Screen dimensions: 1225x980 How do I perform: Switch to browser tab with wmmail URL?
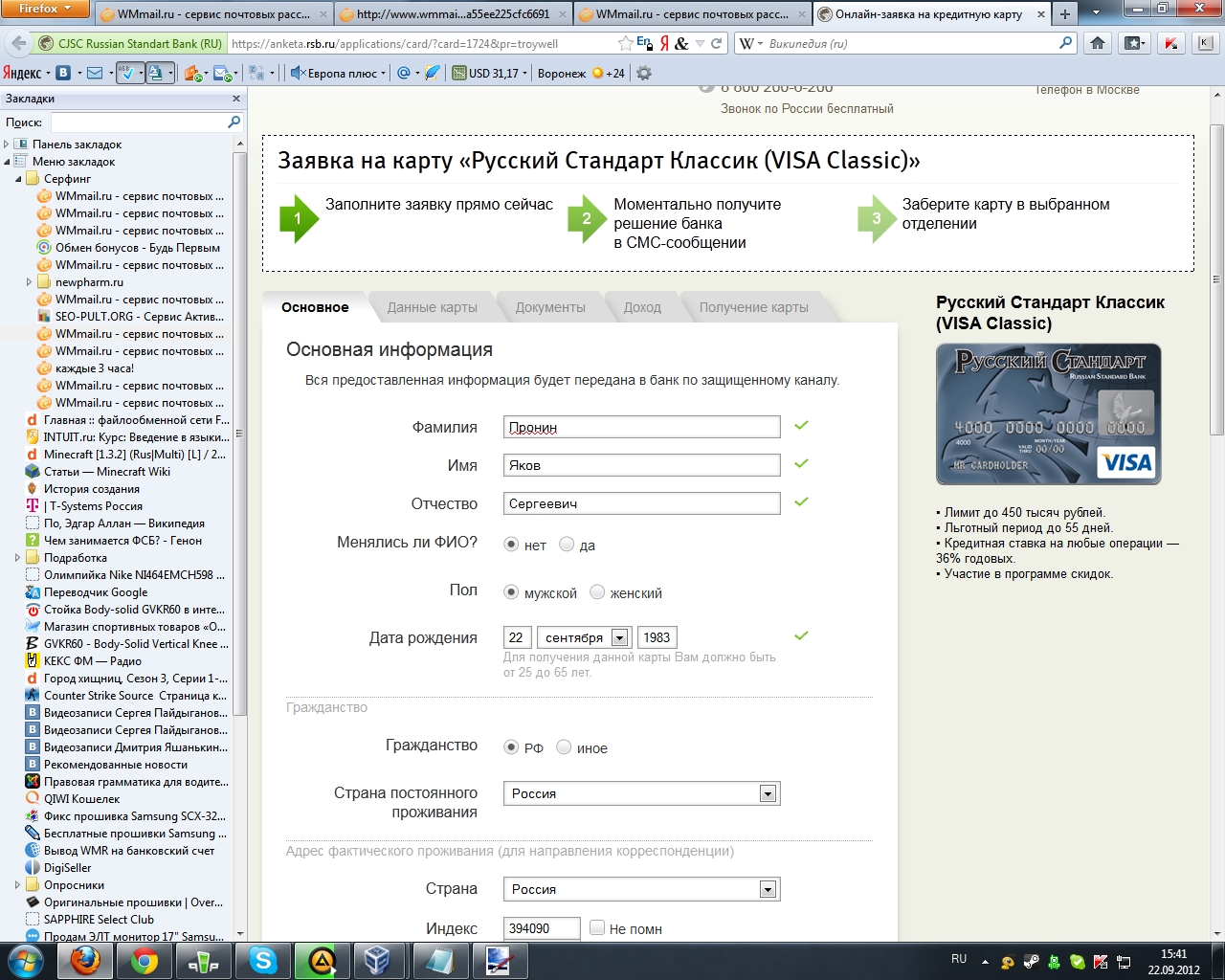point(453,14)
